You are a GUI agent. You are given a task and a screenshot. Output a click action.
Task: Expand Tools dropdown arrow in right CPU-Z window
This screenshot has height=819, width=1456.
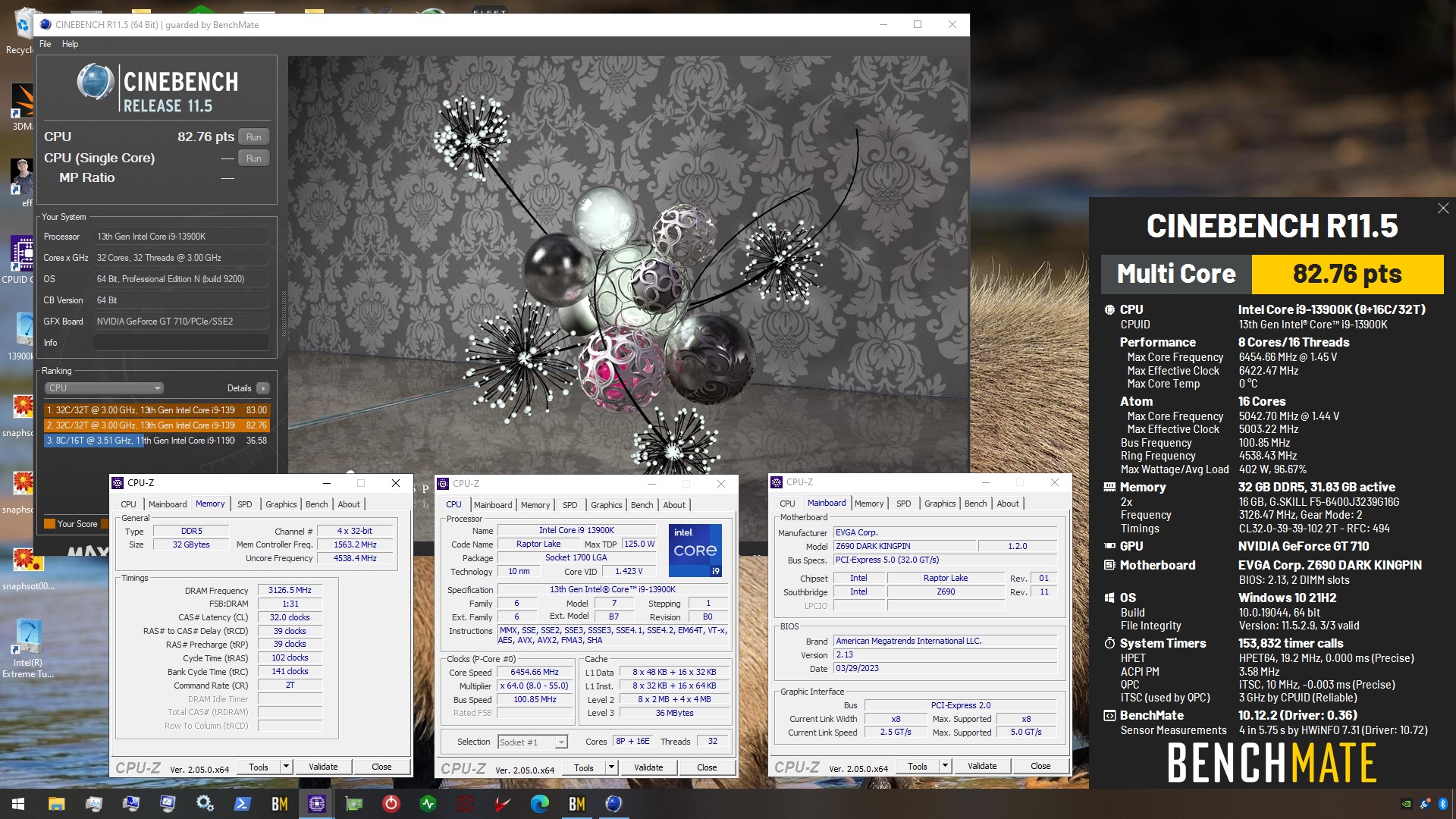(x=945, y=767)
